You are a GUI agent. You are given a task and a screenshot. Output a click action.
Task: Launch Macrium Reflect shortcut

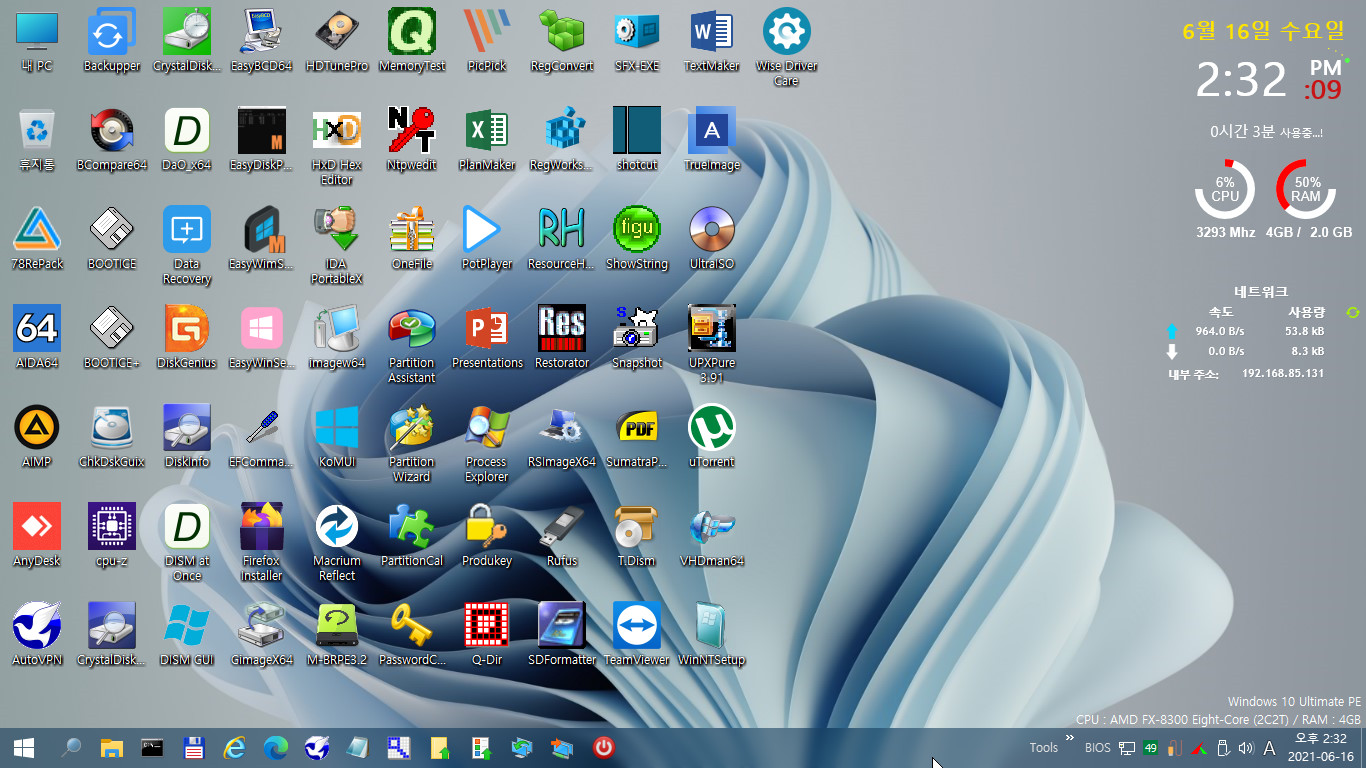337,543
